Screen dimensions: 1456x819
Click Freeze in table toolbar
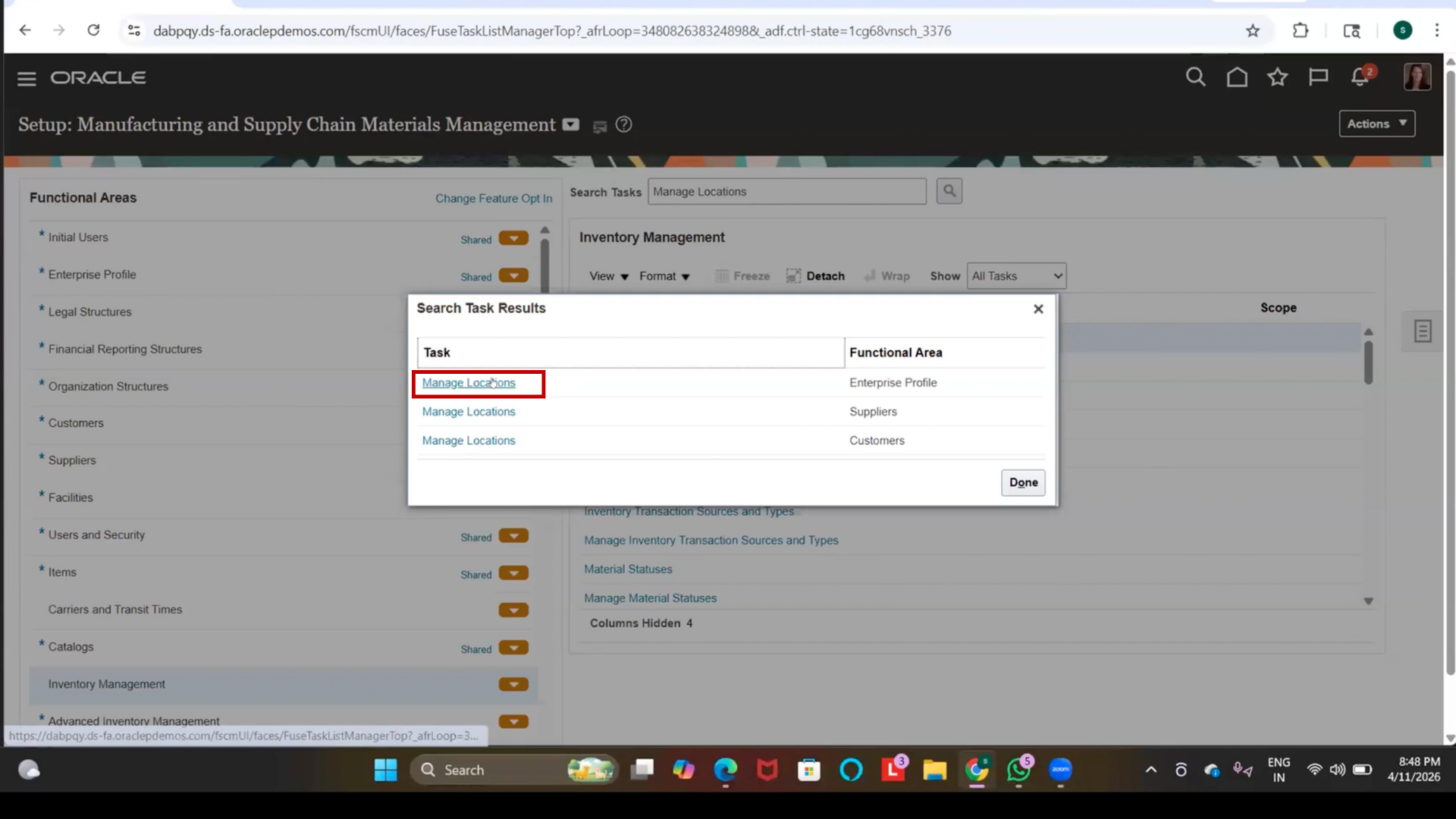tap(742, 276)
